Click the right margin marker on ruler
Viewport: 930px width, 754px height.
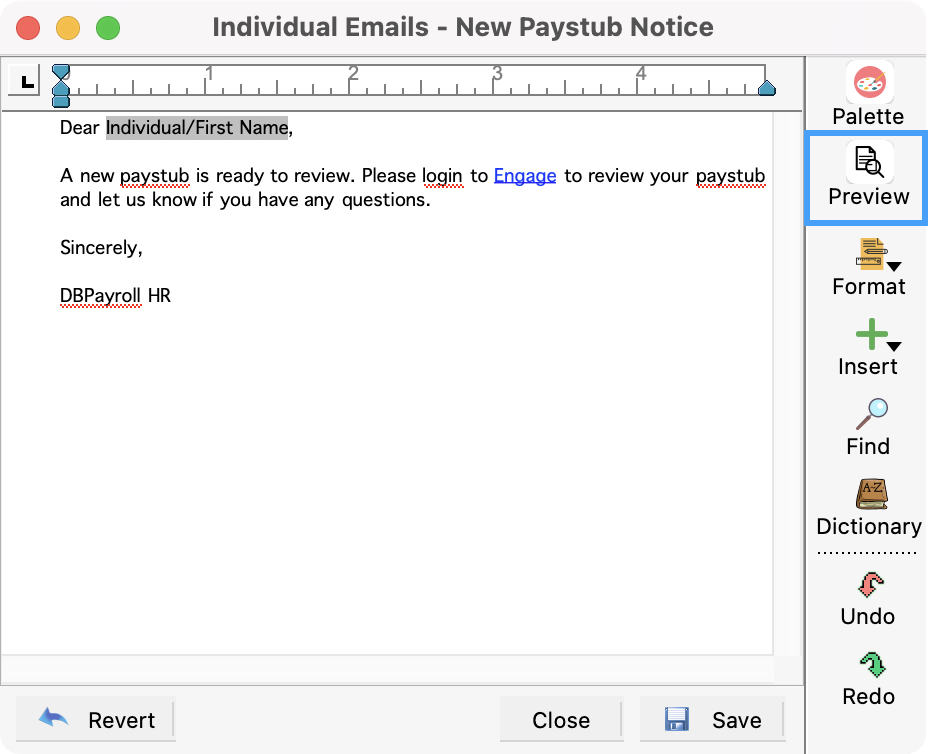coord(766,88)
